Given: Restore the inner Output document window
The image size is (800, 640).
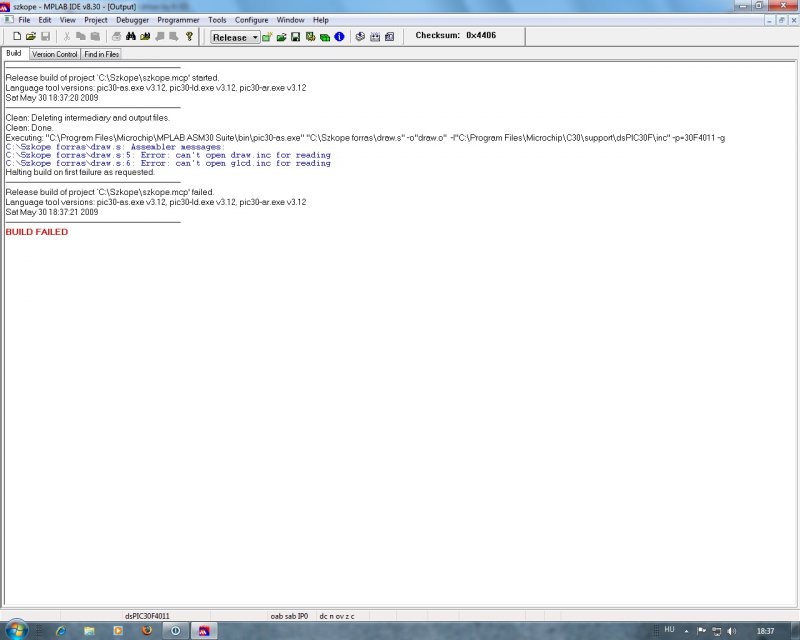Looking at the screenshot, I should pyautogui.click(x=782, y=20).
